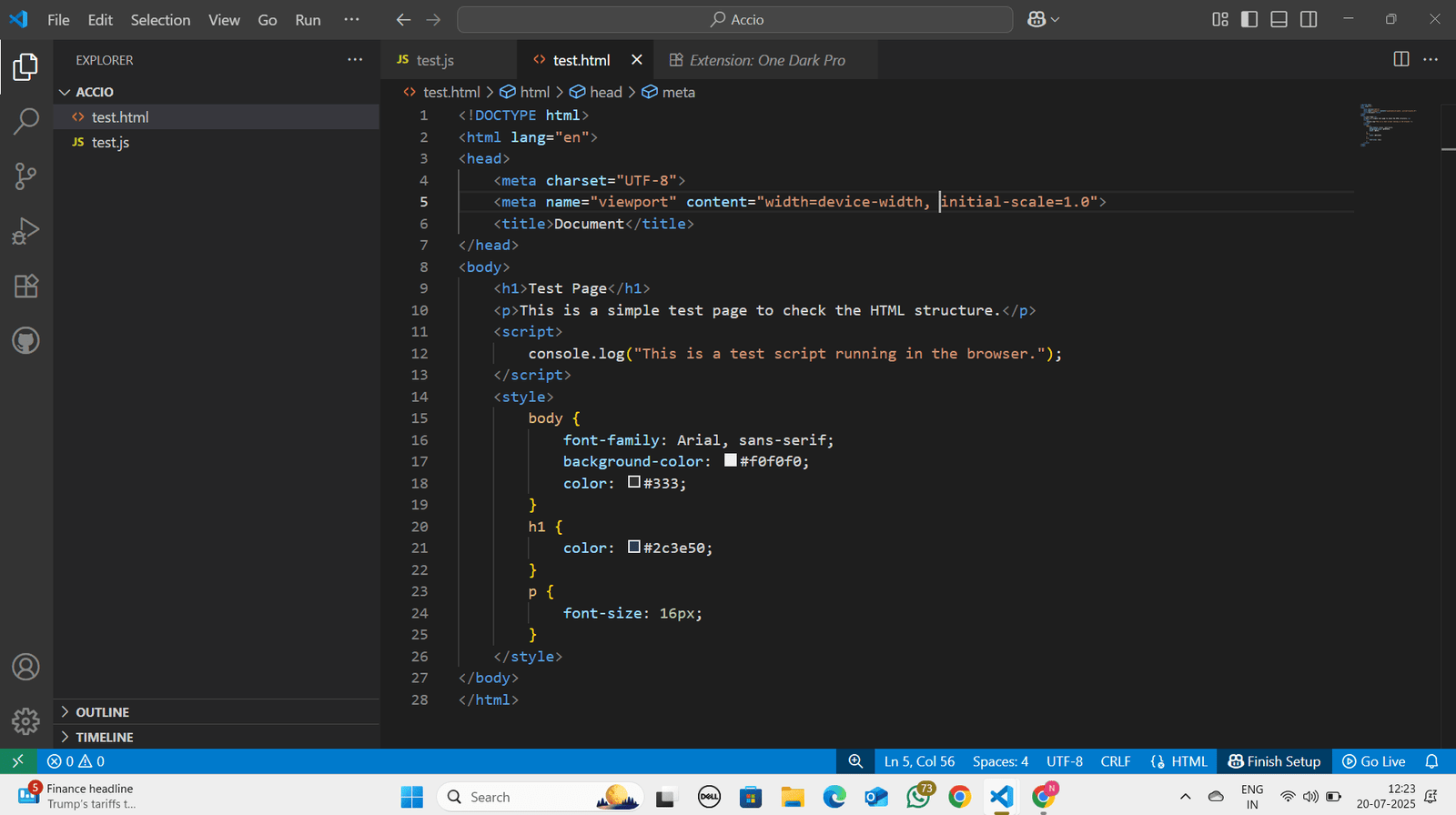This screenshot has width=1456, height=815.
Task: Open the Search view in activity bar
Action: click(25, 121)
